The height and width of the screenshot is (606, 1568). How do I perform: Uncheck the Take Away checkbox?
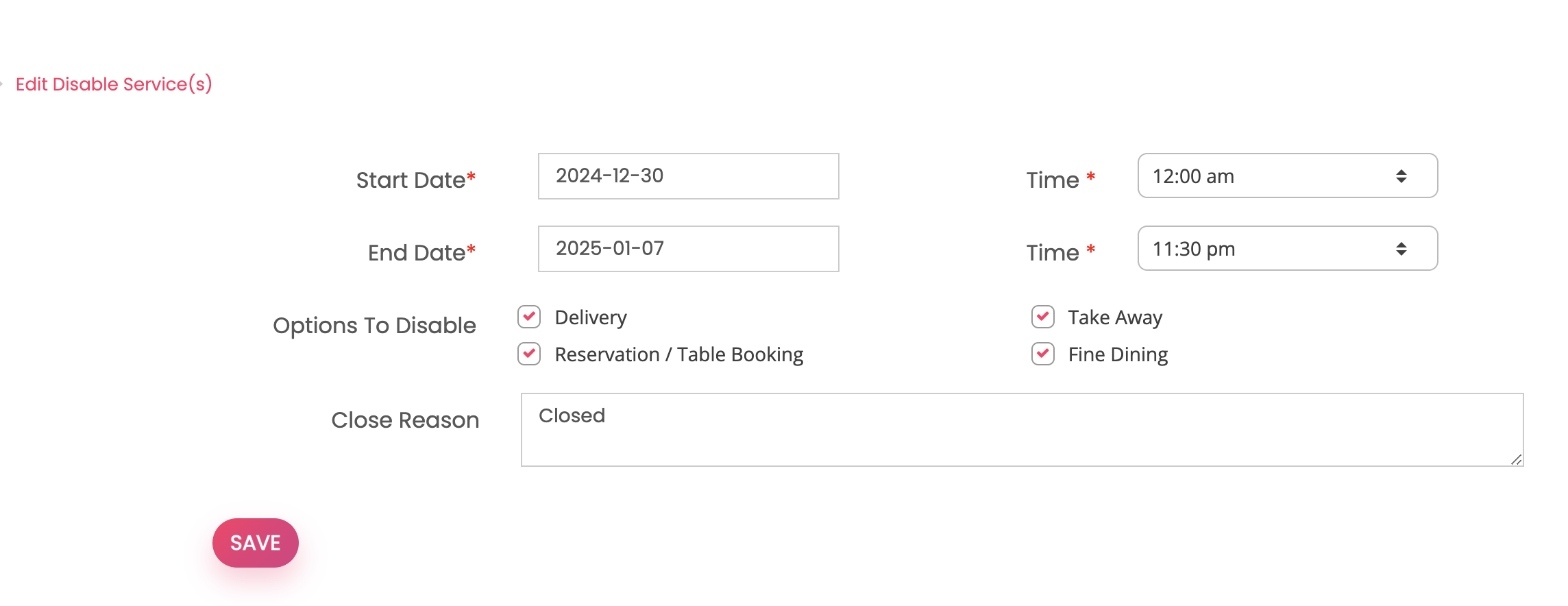(1042, 317)
